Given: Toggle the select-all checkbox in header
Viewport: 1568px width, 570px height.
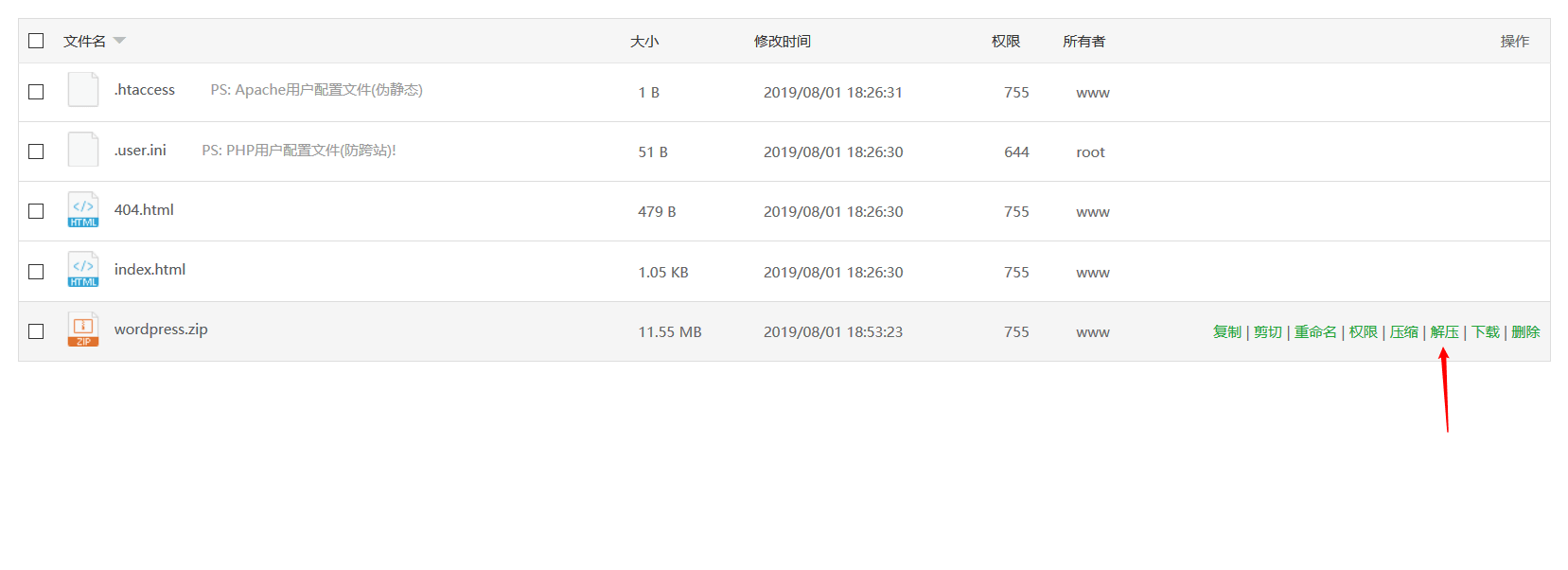Looking at the screenshot, I should pyautogui.click(x=36, y=41).
